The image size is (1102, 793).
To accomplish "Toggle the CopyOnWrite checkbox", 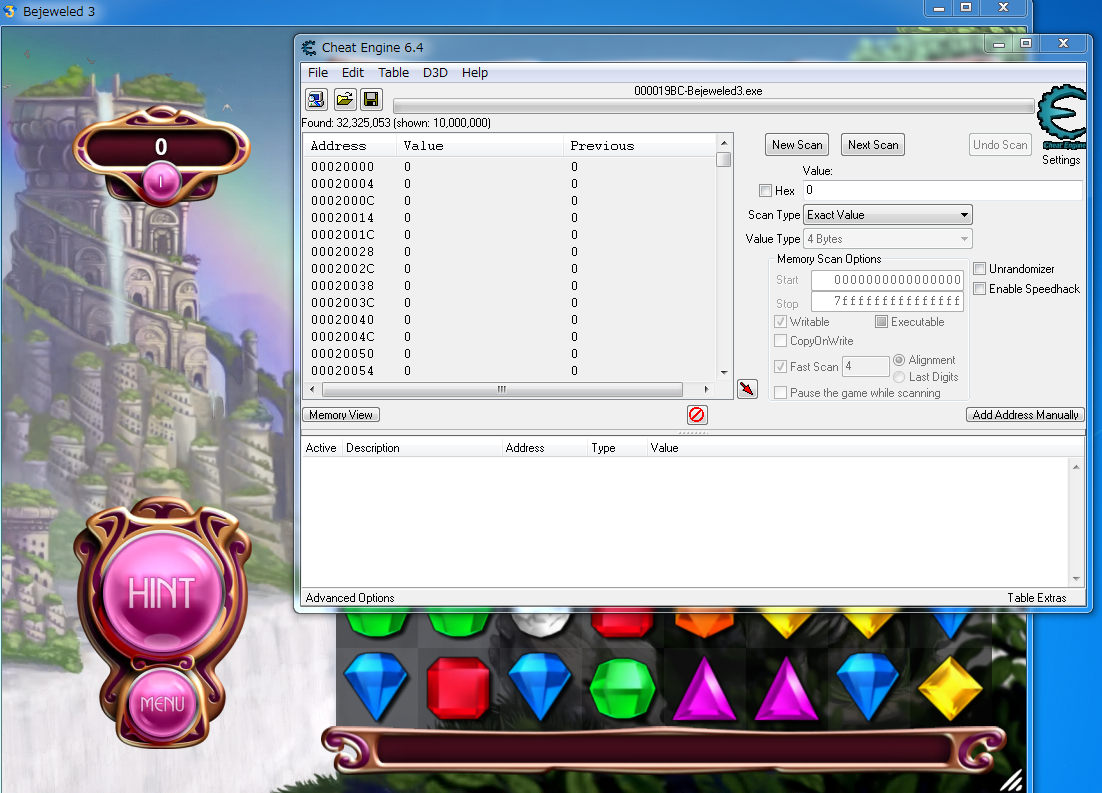I will (780, 341).
